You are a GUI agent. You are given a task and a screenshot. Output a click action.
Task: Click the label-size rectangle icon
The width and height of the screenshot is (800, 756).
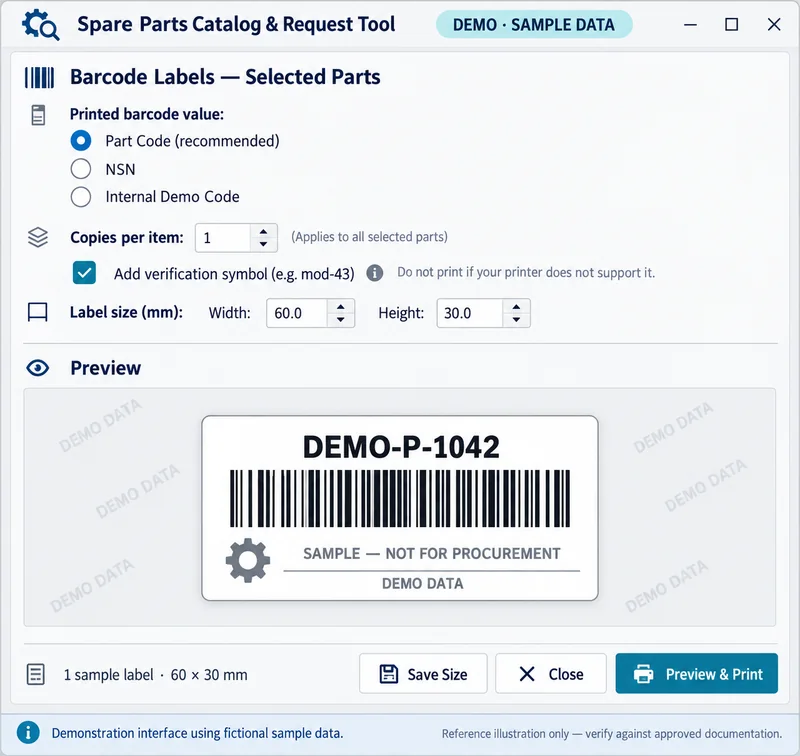[37, 312]
